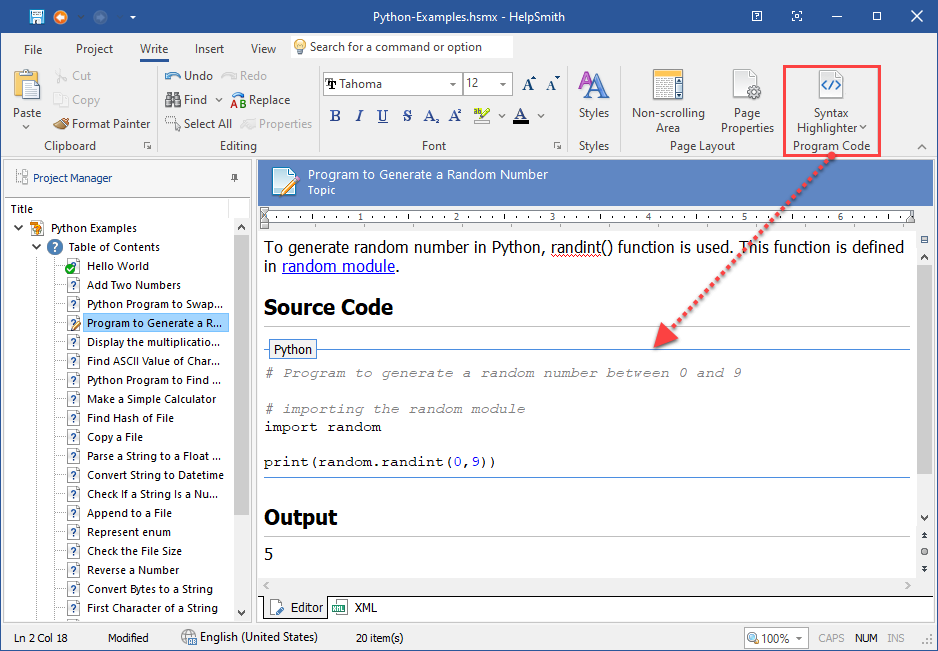Click the Undo button
This screenshot has height=651, width=938.
[x=189, y=76]
